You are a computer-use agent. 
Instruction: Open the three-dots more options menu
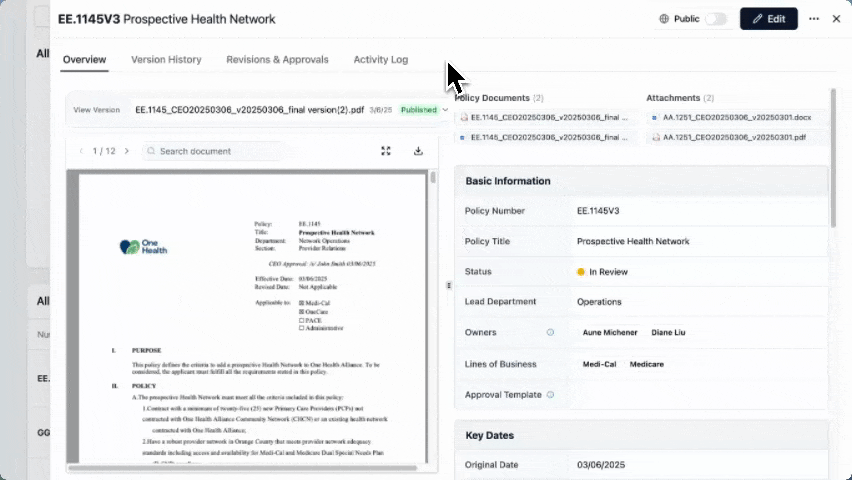pos(813,19)
